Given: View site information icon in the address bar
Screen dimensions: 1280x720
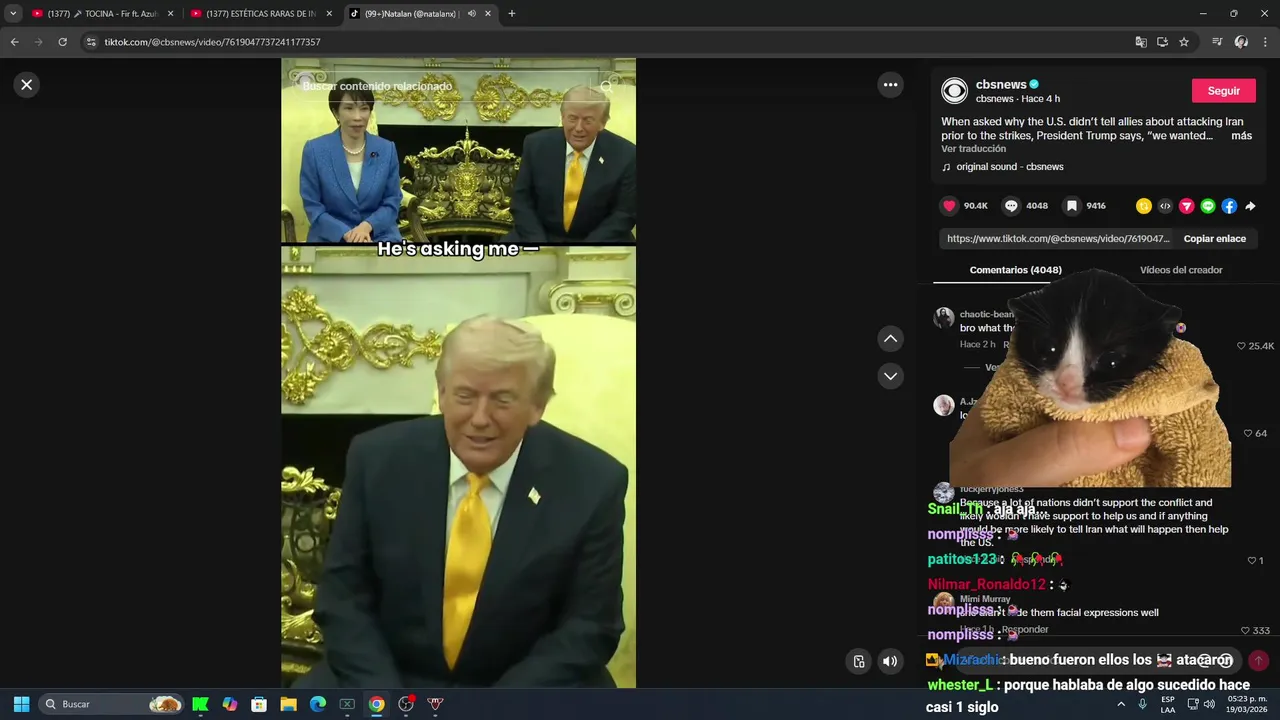Looking at the screenshot, I should tap(91, 42).
